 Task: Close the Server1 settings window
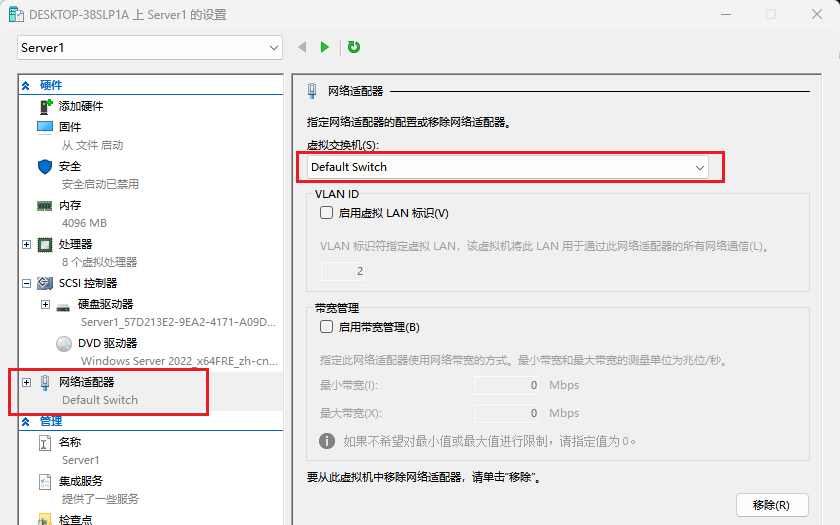(x=816, y=14)
